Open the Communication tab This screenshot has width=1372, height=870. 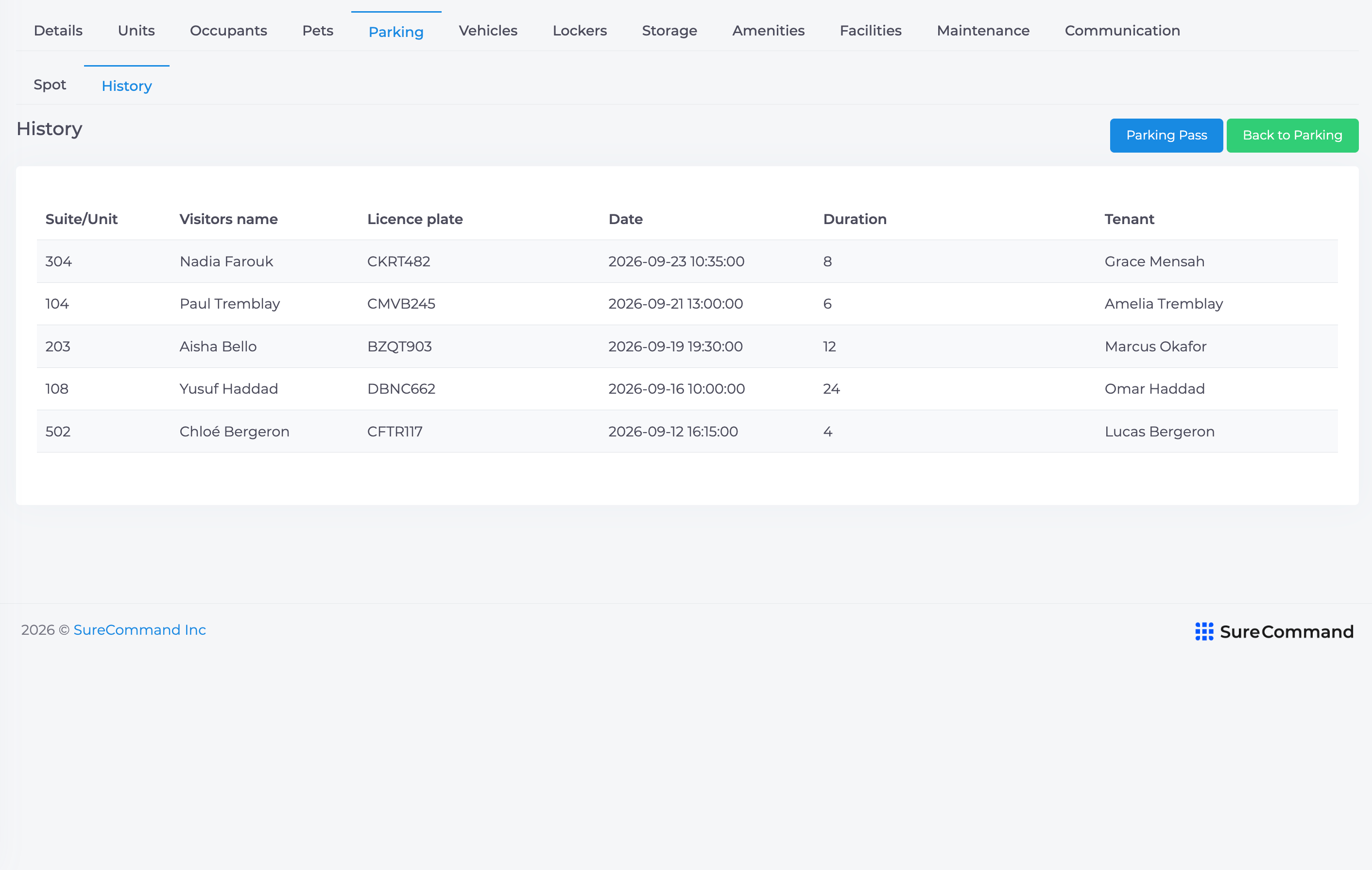[x=1122, y=31]
